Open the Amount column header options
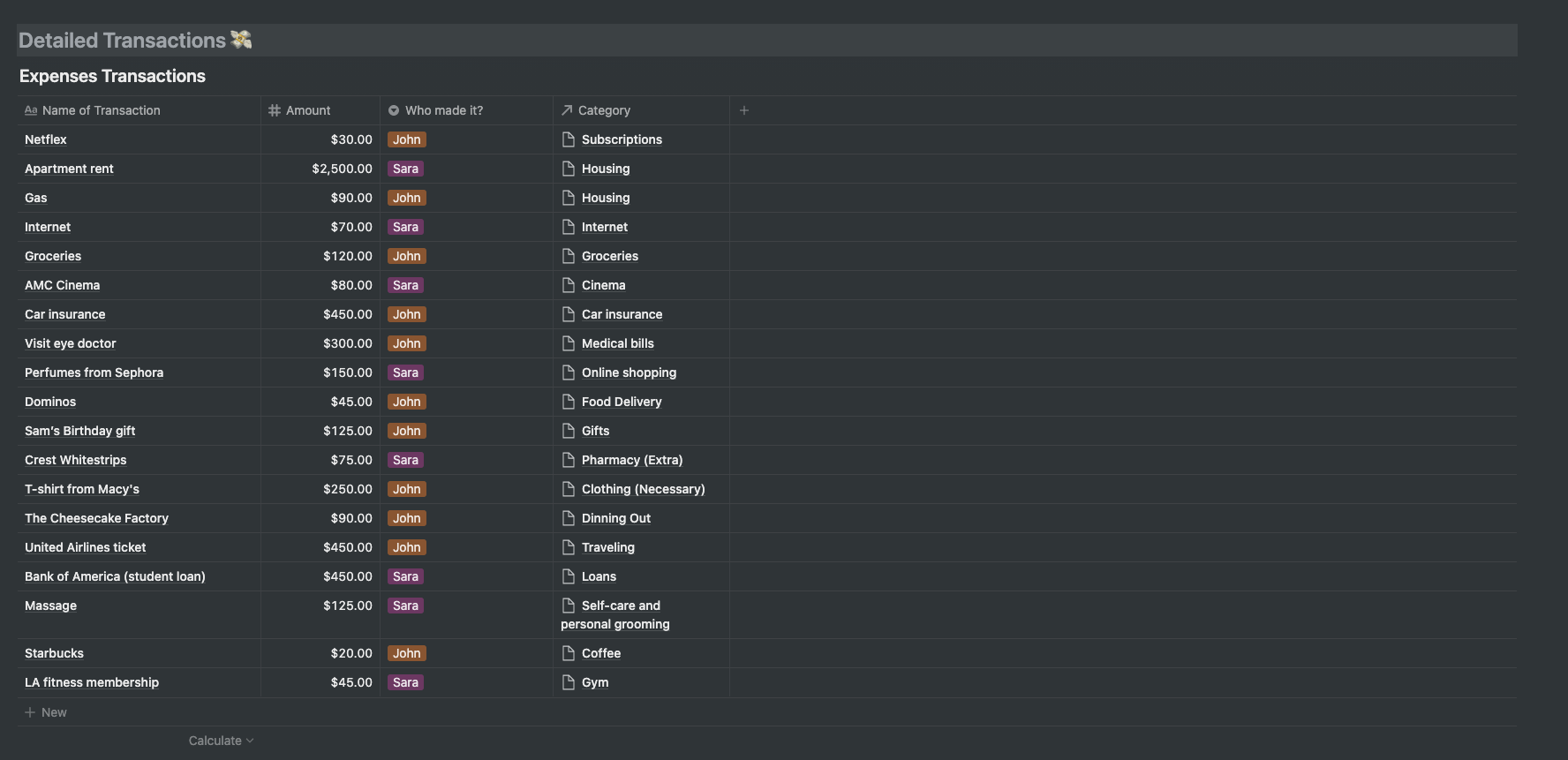Image resolution: width=1568 pixels, height=760 pixels. 307,110
